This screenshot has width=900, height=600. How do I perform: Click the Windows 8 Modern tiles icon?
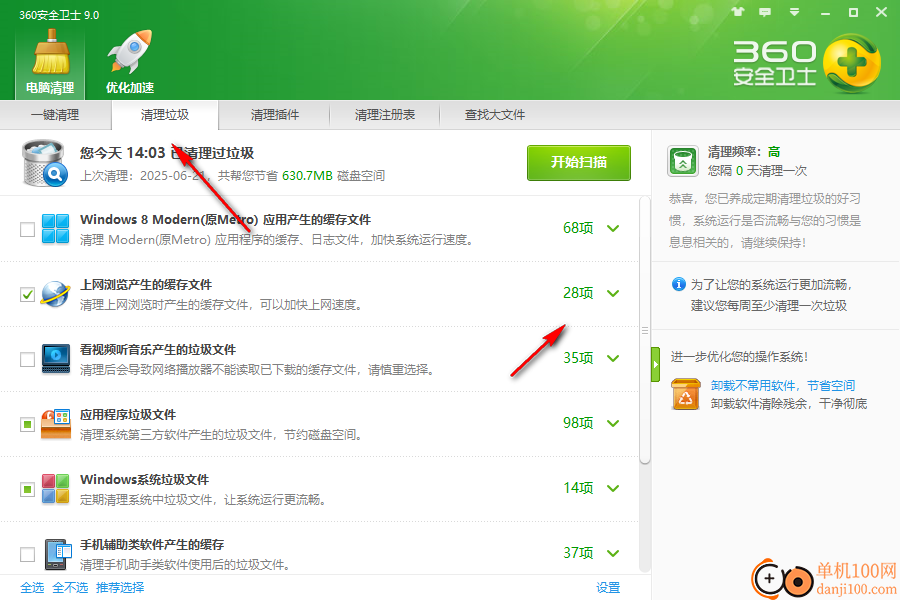coord(56,229)
